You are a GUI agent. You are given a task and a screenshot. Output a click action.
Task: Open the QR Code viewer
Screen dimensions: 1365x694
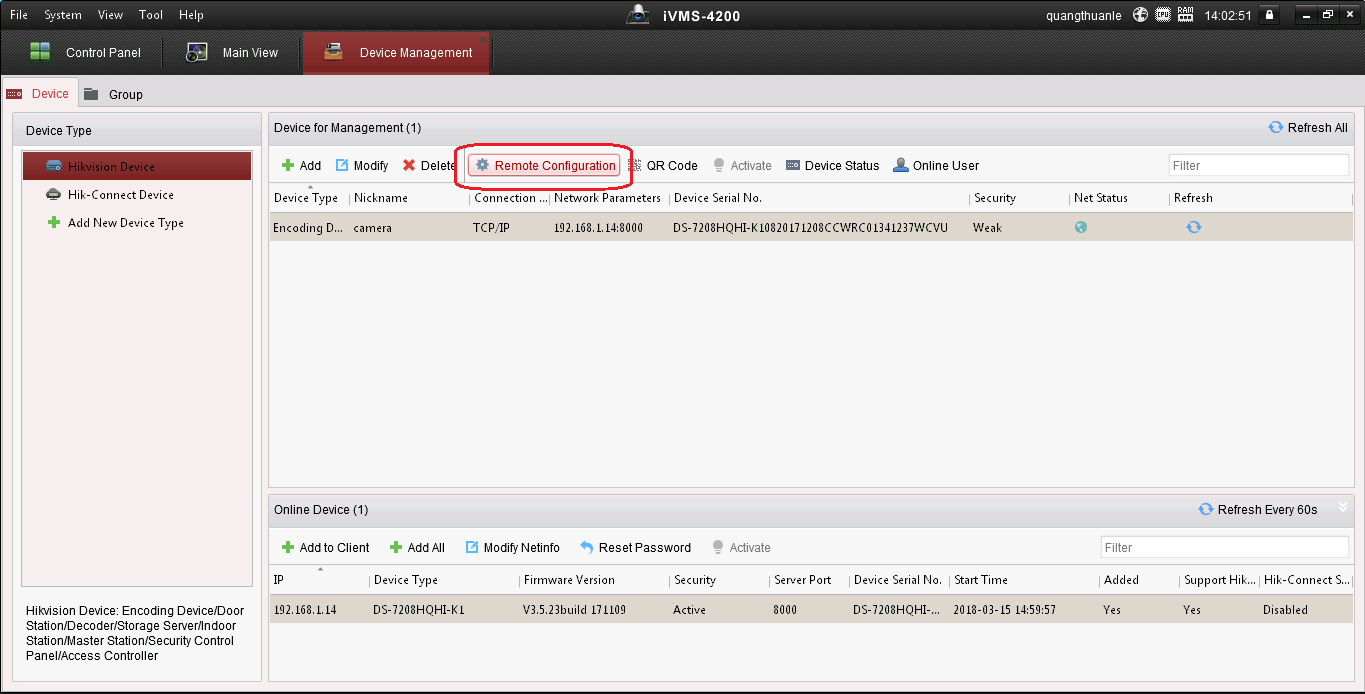(663, 166)
